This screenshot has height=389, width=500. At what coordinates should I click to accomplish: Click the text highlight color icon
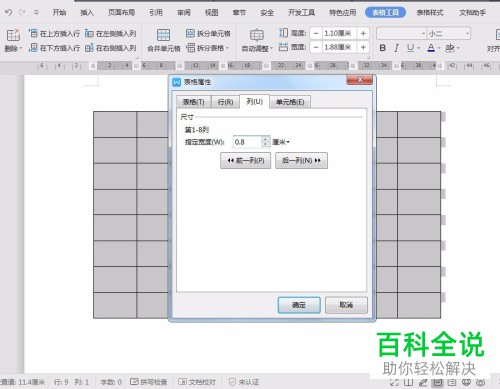click(x=450, y=48)
